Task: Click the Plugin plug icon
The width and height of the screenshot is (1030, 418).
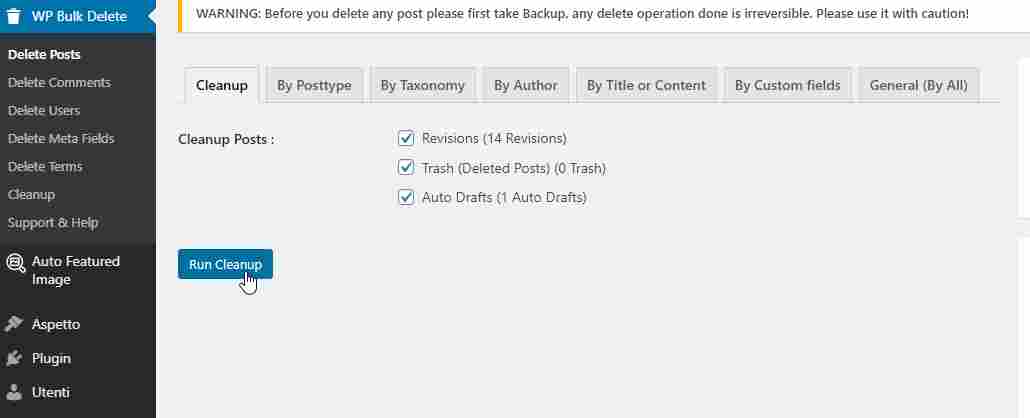Action: tap(14, 359)
